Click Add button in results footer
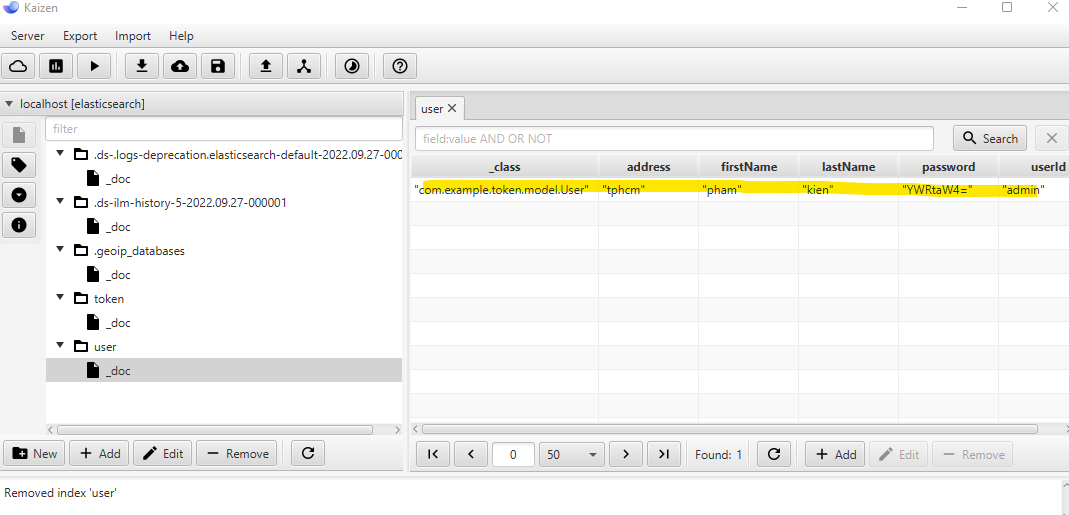The width and height of the screenshot is (1069, 515). 835,454
